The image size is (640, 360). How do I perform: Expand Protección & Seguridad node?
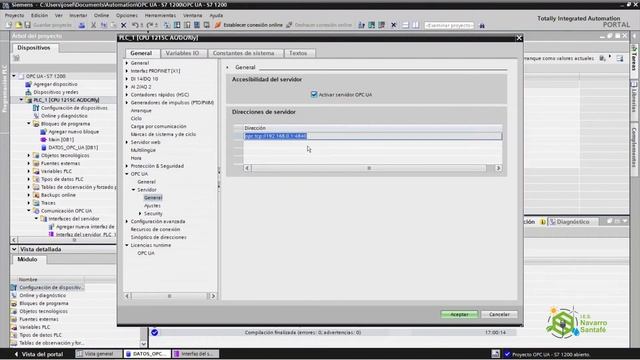coord(127,166)
